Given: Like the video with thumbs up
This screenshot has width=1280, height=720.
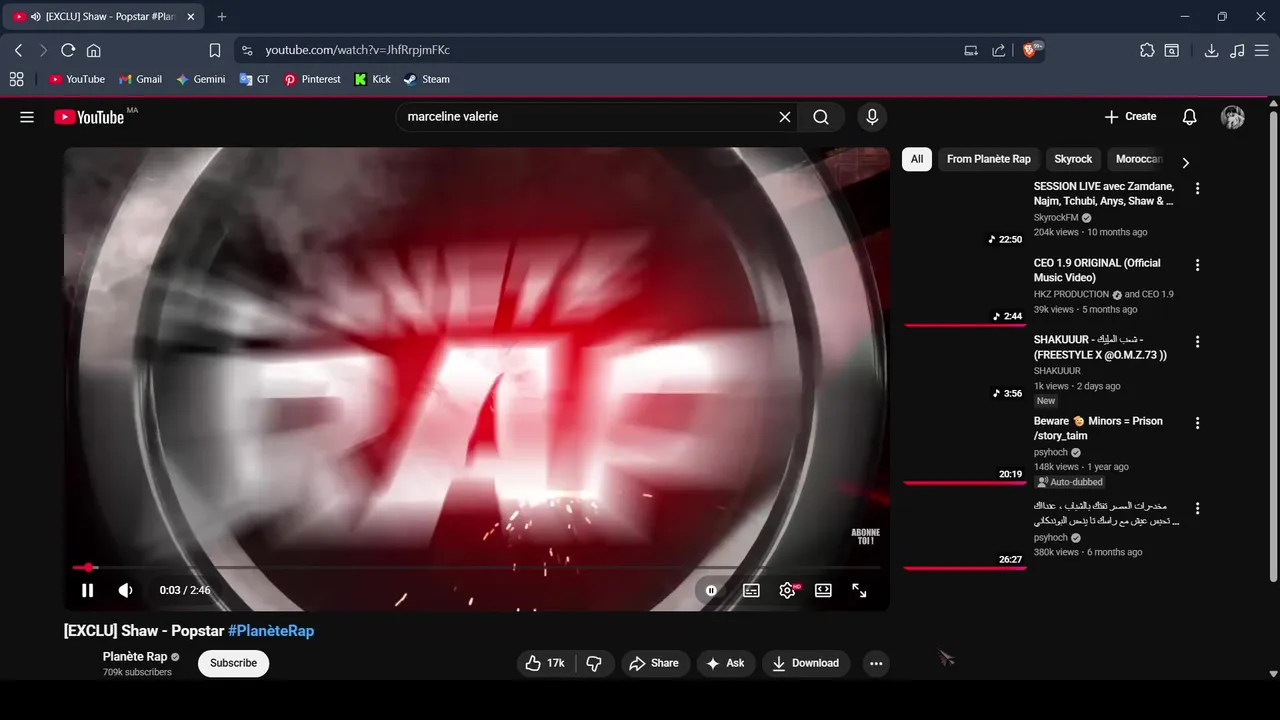Looking at the screenshot, I should pos(546,663).
